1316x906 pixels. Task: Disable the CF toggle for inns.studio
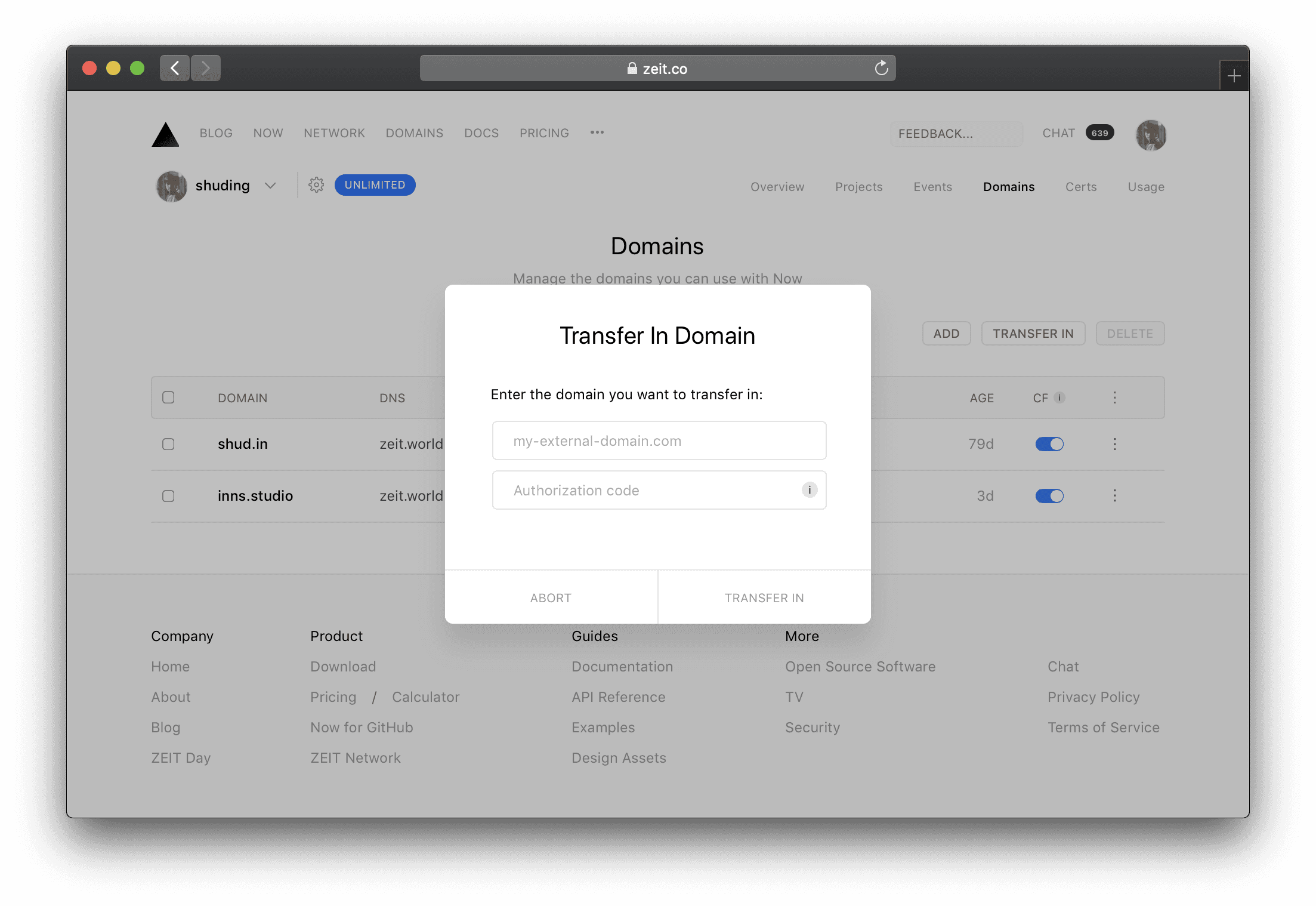pyautogui.click(x=1049, y=495)
